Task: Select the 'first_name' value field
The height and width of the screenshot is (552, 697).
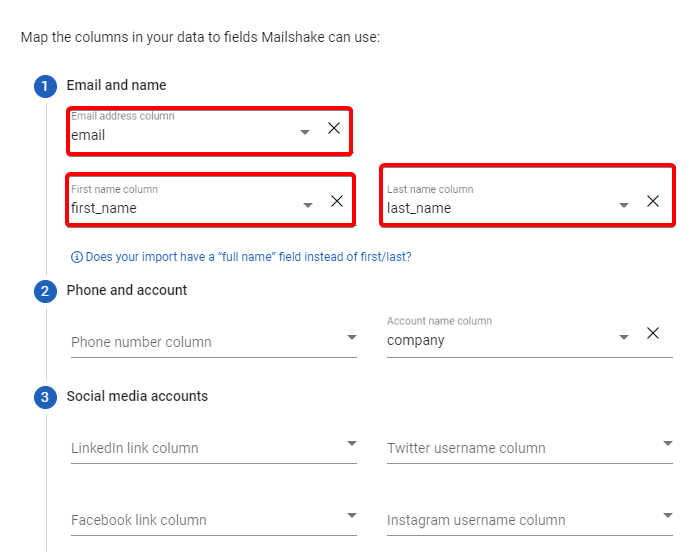Action: pos(104,208)
